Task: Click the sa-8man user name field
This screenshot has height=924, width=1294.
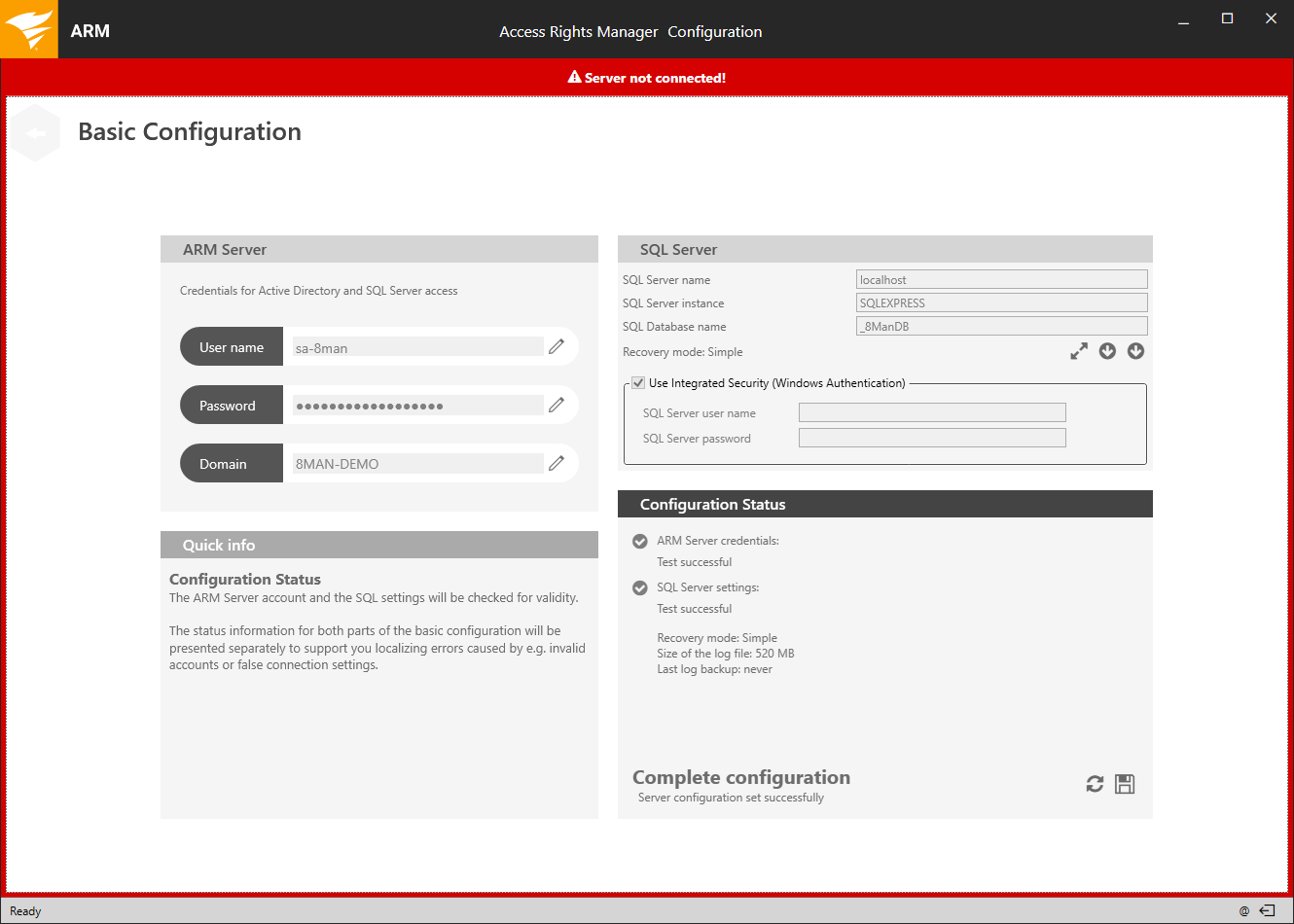Action: tap(417, 347)
